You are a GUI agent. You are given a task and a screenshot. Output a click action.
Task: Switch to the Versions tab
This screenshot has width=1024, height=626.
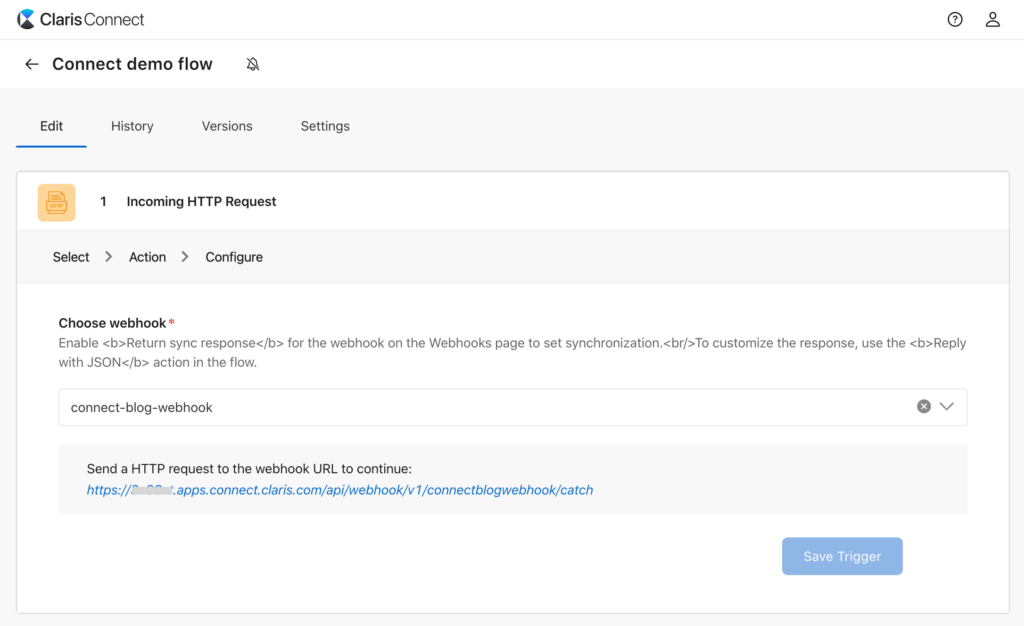pyautogui.click(x=227, y=126)
